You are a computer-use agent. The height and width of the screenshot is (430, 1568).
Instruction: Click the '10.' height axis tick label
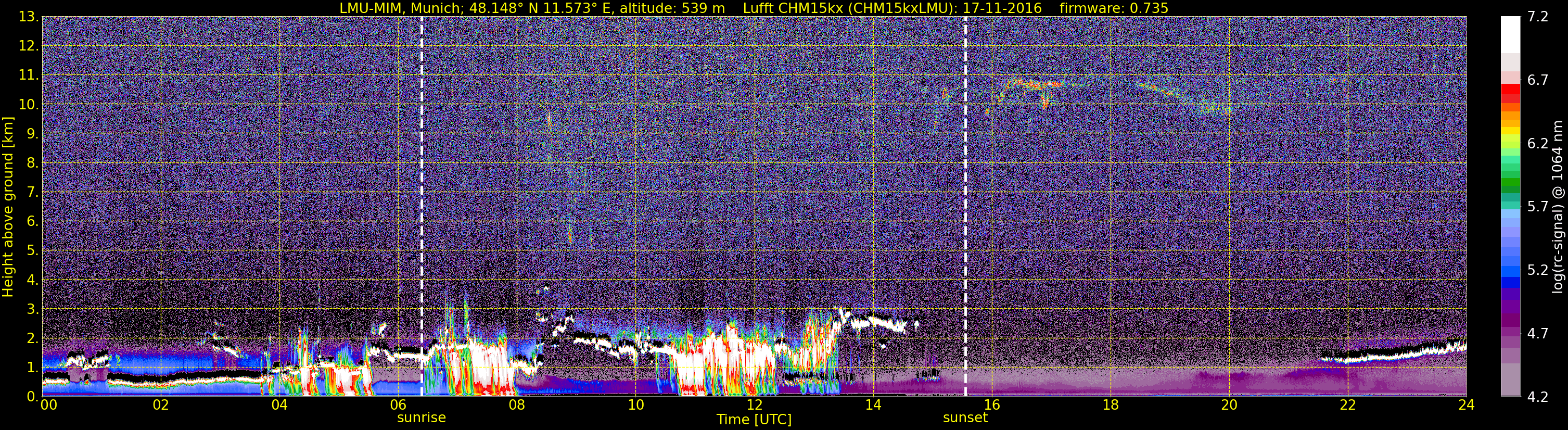click(x=28, y=104)
